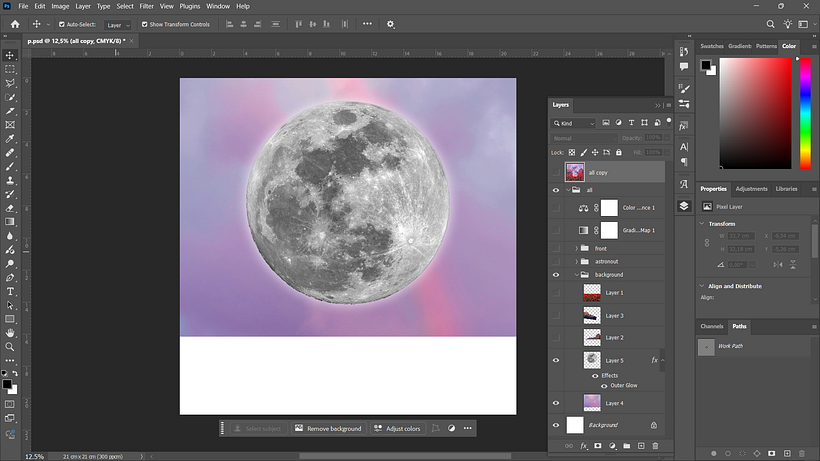Screen dimensions: 820x461
Task: Pick the Hand tool
Action: pos(10,332)
